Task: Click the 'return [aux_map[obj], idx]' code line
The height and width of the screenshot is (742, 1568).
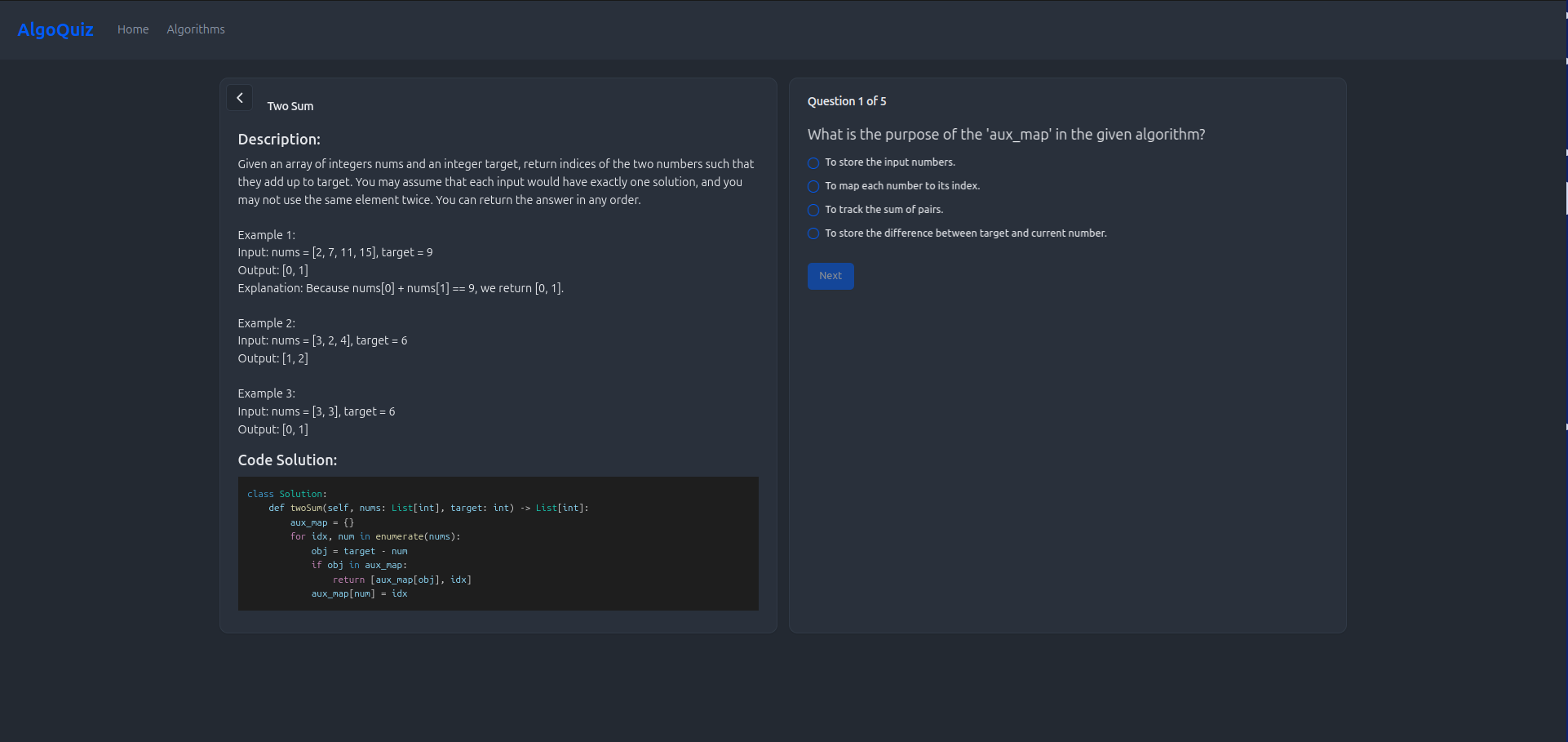Action: click(x=401, y=580)
